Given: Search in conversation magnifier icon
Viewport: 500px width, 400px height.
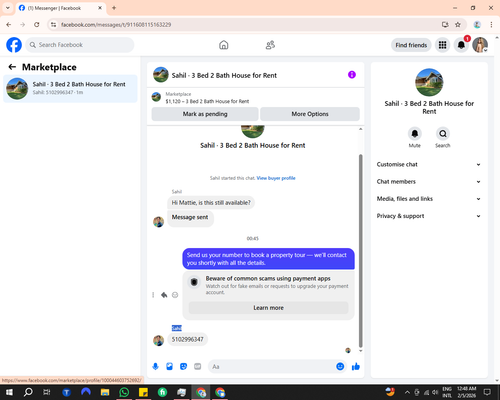Looking at the screenshot, I should coord(443,134).
